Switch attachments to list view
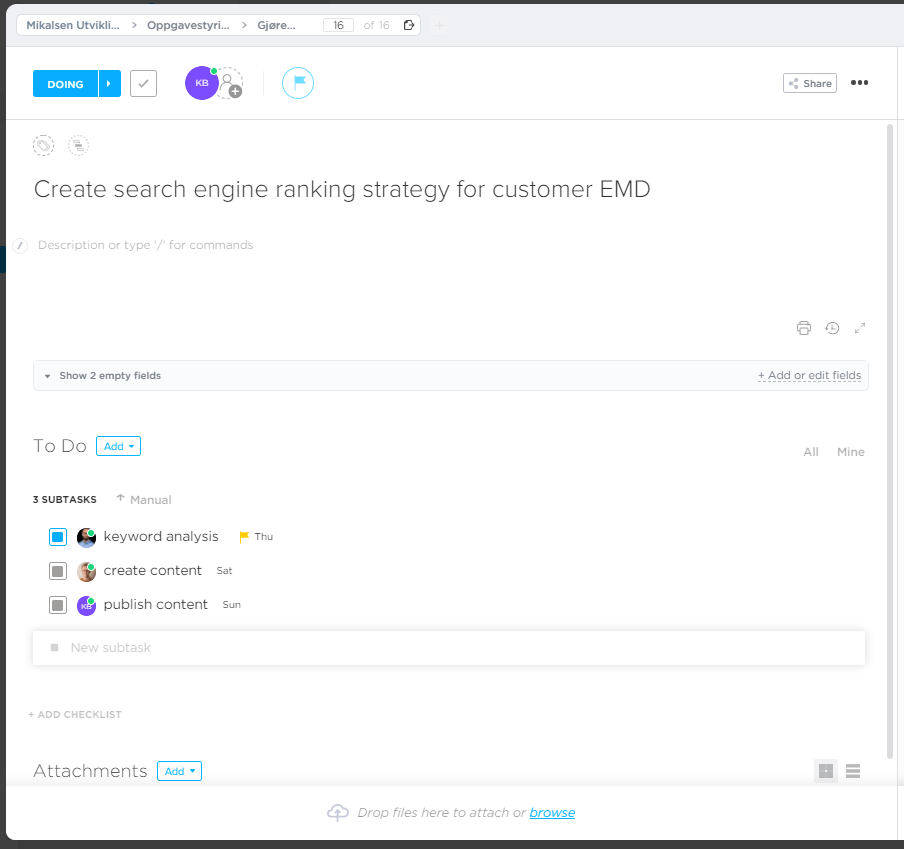Screen dimensions: 904x849 click(x=853, y=771)
